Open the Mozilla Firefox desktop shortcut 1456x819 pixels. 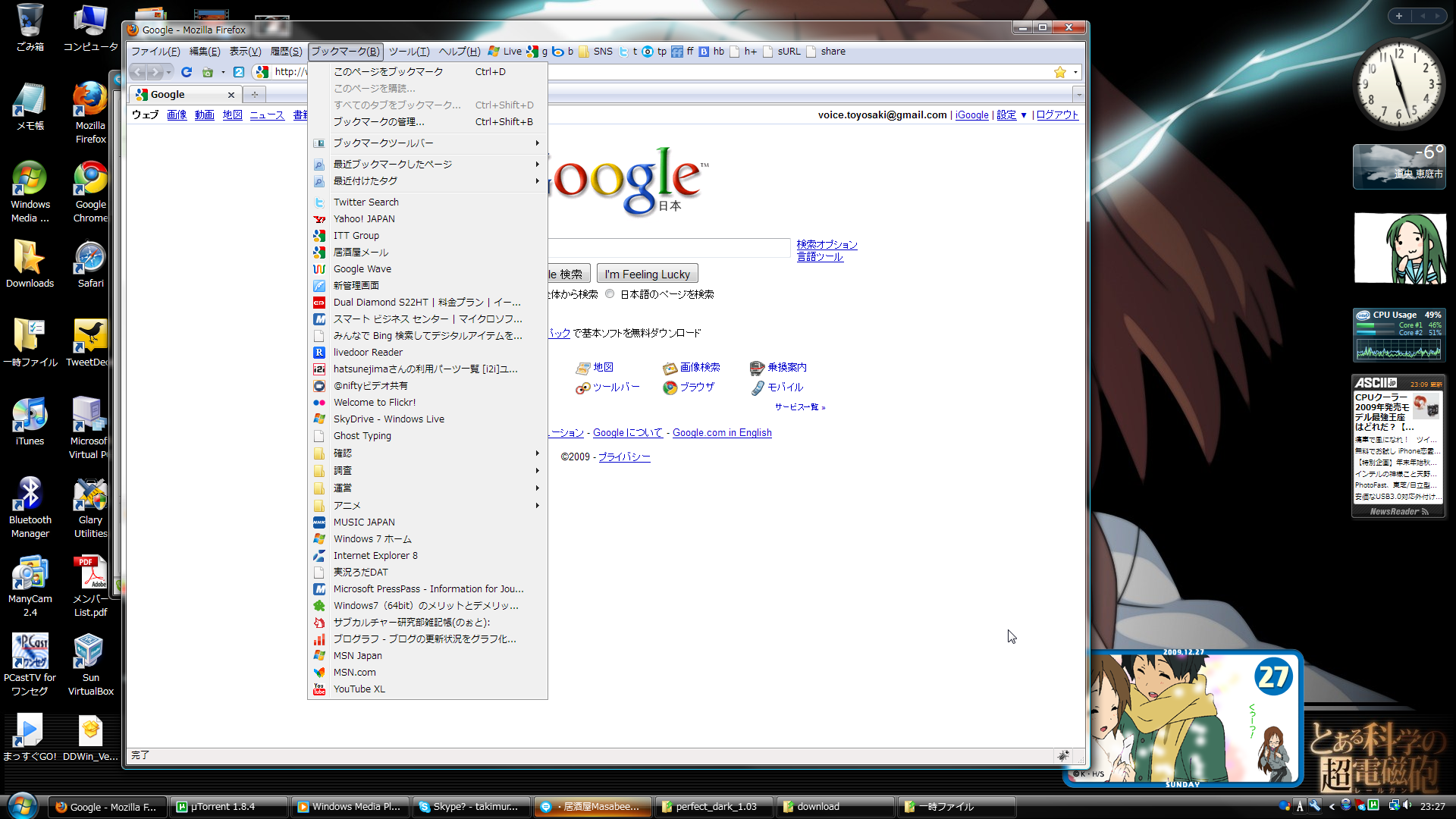[90, 111]
